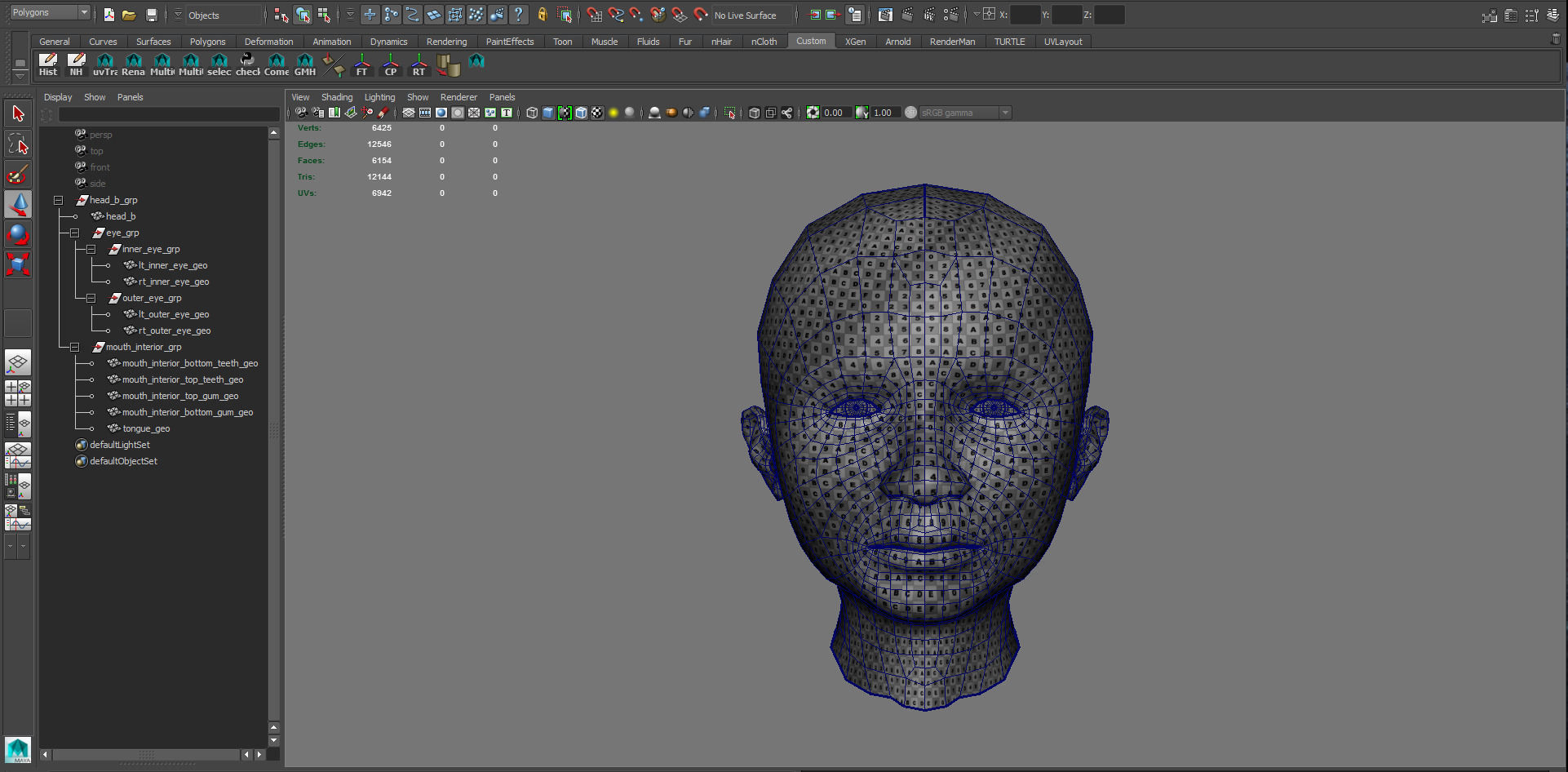Toggle the lock current selection icon
This screenshot has height=772, width=1568.
tap(542, 15)
